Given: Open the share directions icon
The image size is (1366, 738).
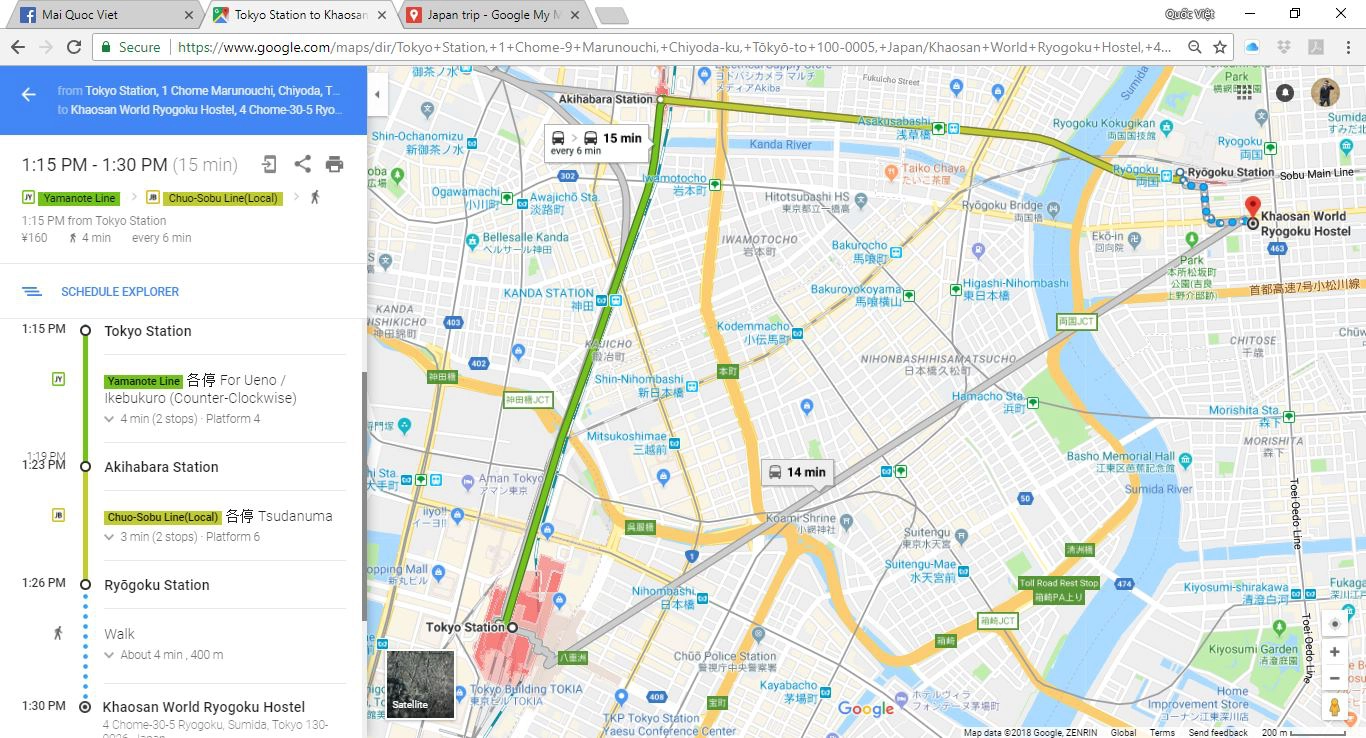Looking at the screenshot, I should coord(302,164).
